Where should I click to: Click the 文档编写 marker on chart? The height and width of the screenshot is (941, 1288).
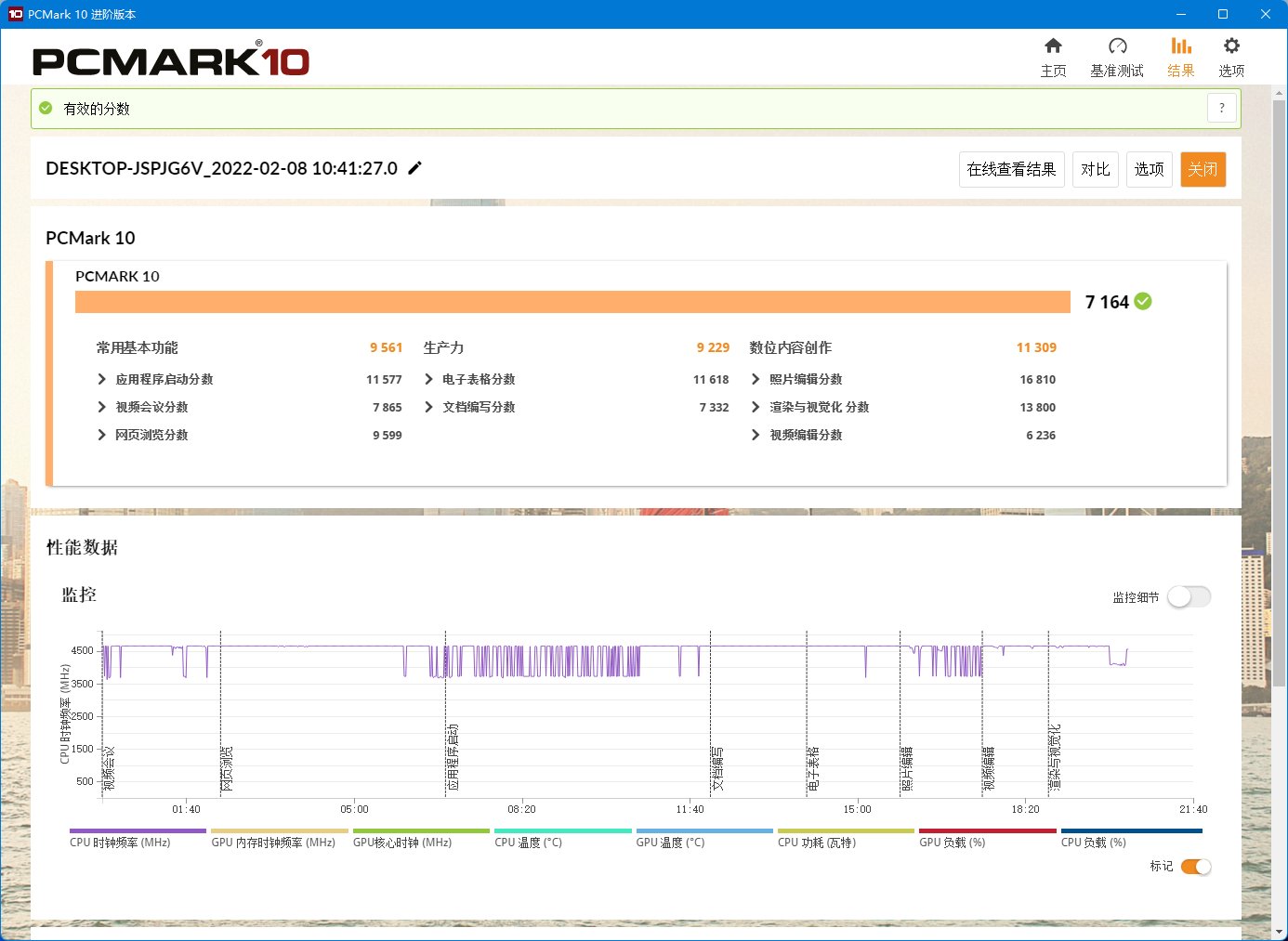click(717, 768)
